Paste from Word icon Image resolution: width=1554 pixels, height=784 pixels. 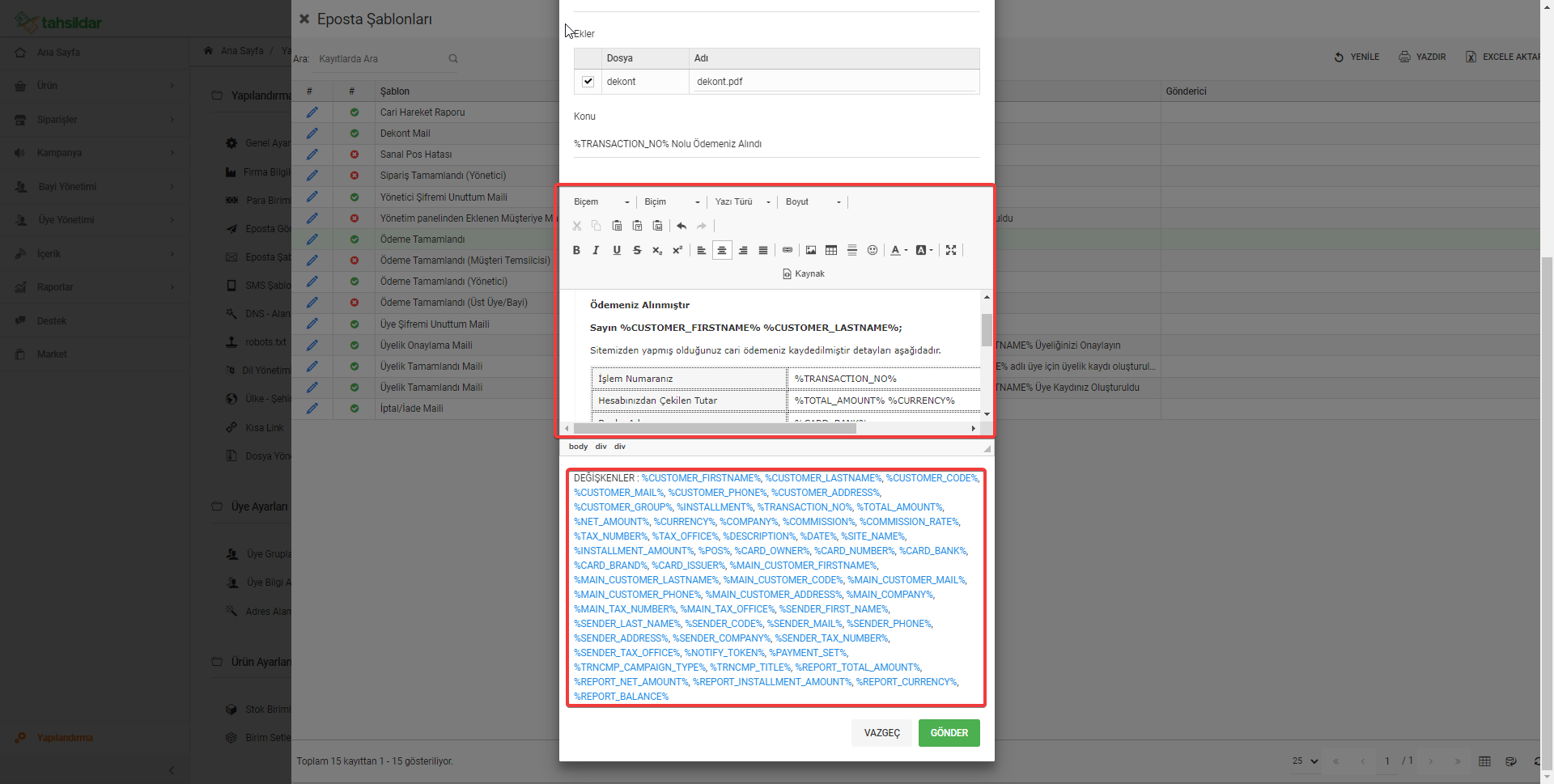tap(657, 226)
